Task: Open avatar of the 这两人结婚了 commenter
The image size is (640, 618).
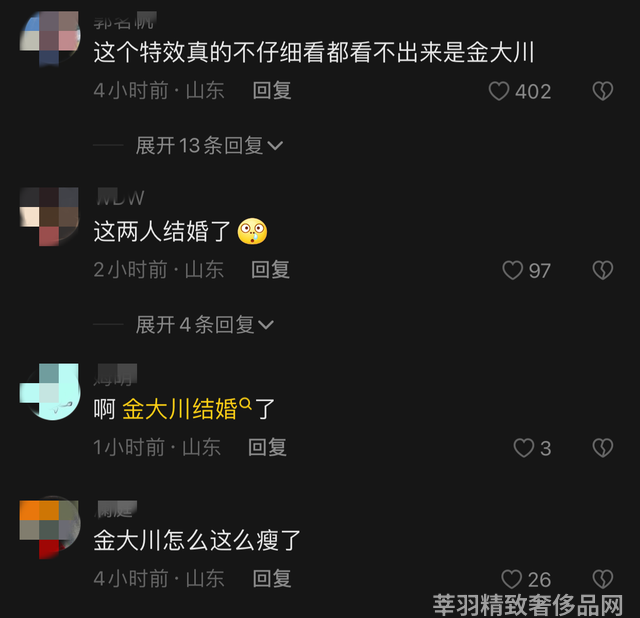Action: [x=50, y=216]
